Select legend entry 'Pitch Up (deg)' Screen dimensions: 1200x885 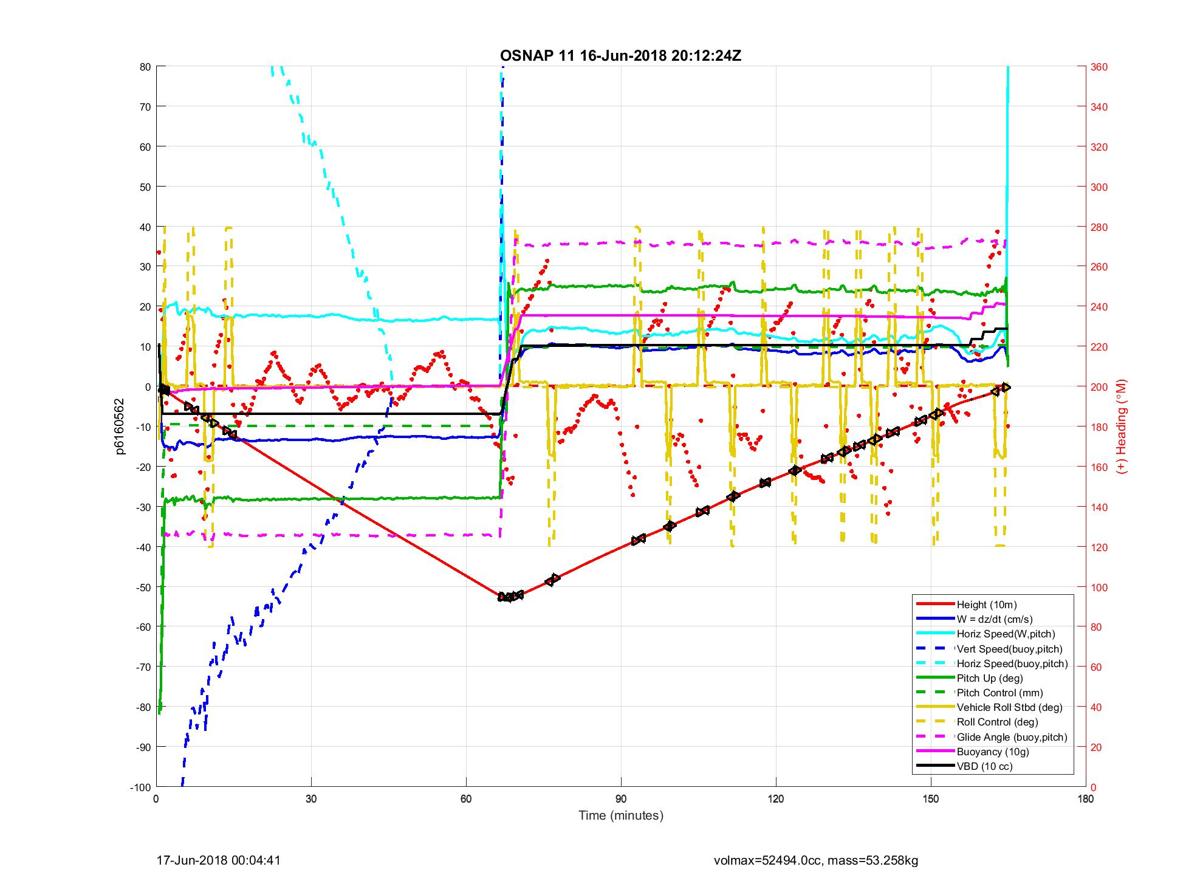[x=989, y=678]
